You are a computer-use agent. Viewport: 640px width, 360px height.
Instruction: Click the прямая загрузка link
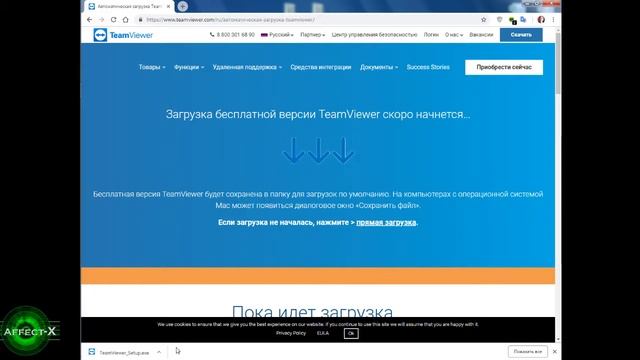coord(386,222)
